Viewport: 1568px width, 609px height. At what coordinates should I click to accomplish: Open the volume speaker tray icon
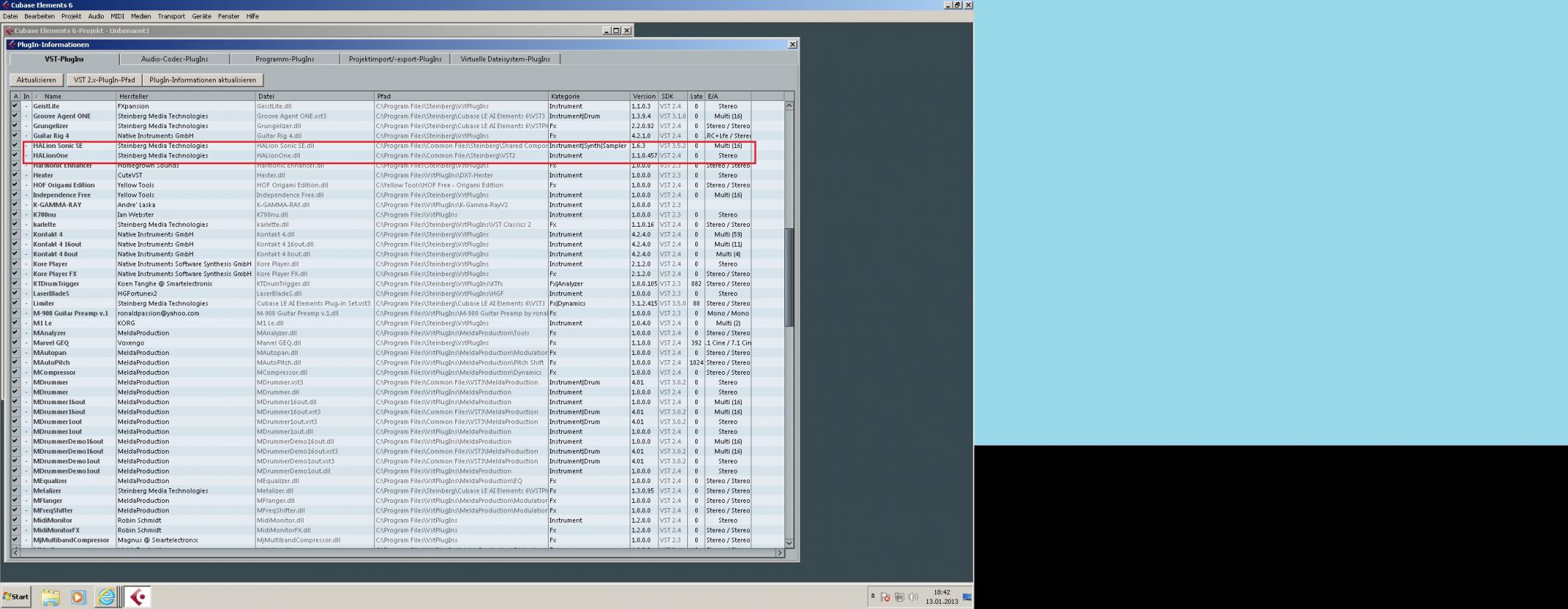pyautogui.click(x=913, y=597)
